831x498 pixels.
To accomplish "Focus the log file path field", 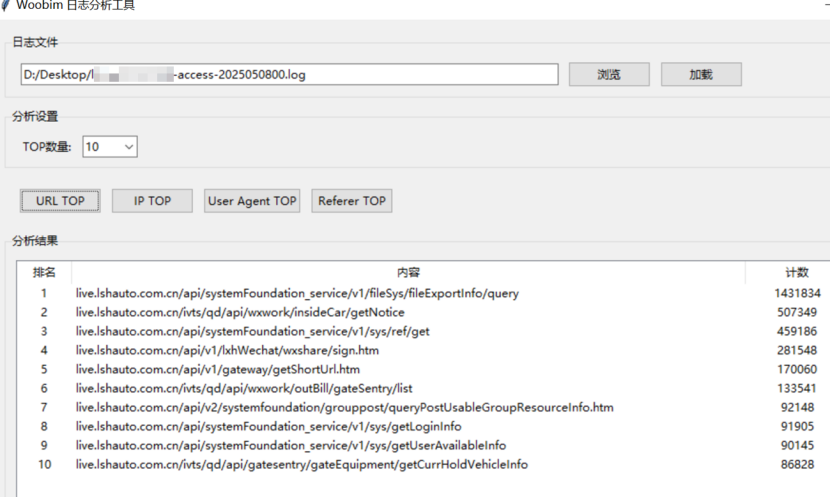I will (289, 74).
